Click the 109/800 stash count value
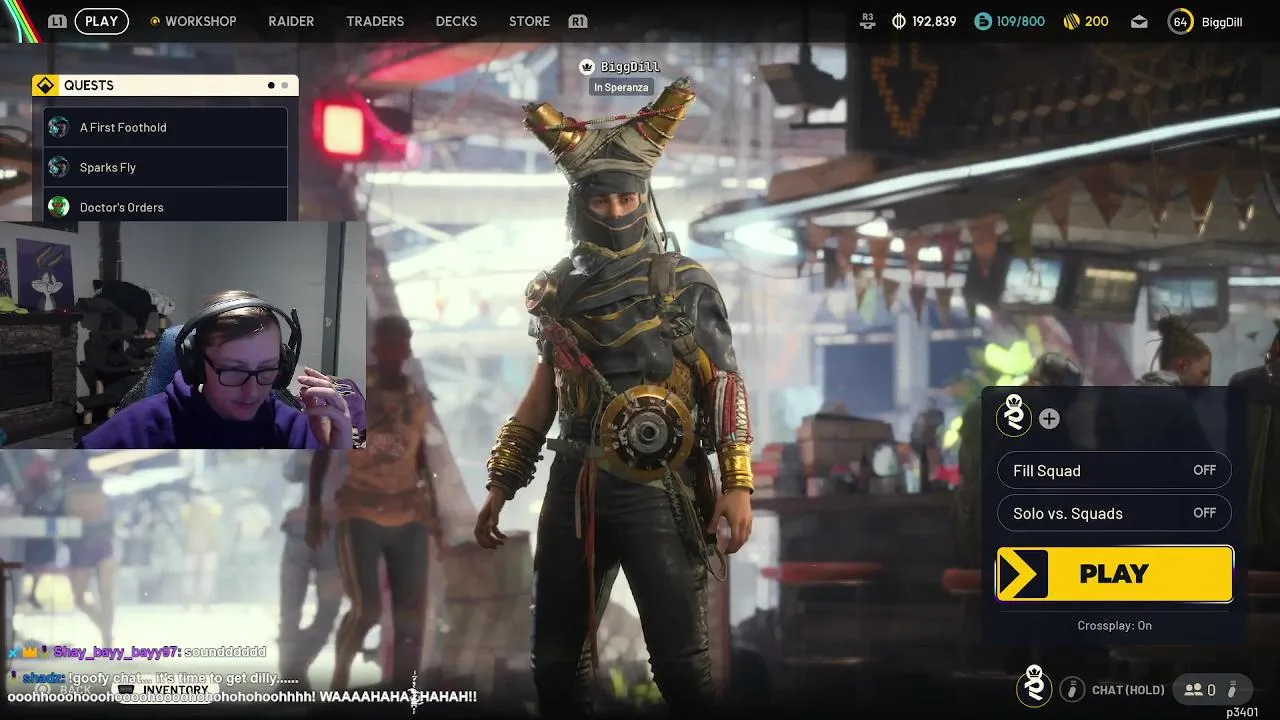The image size is (1280, 720). [x=1020, y=21]
